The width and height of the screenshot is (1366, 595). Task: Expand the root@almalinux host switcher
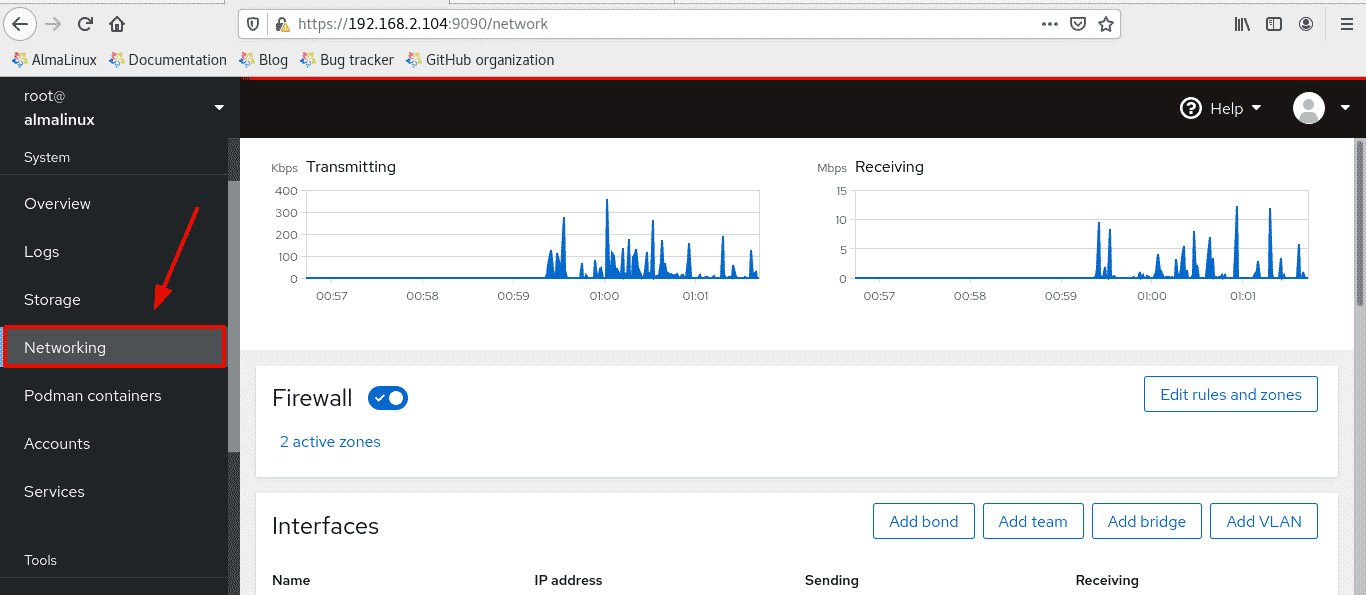[x=120, y=108]
